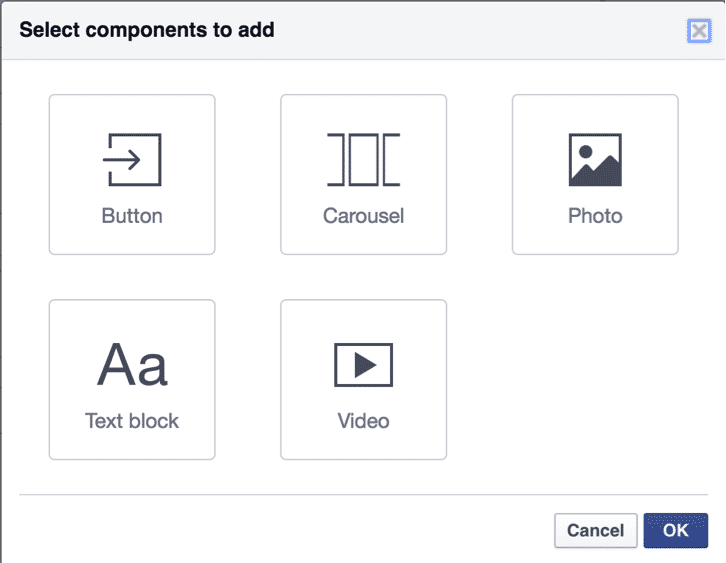Image resolution: width=726 pixels, height=563 pixels.
Task: Click the sun dot in Photo icon
Action: pos(586,151)
